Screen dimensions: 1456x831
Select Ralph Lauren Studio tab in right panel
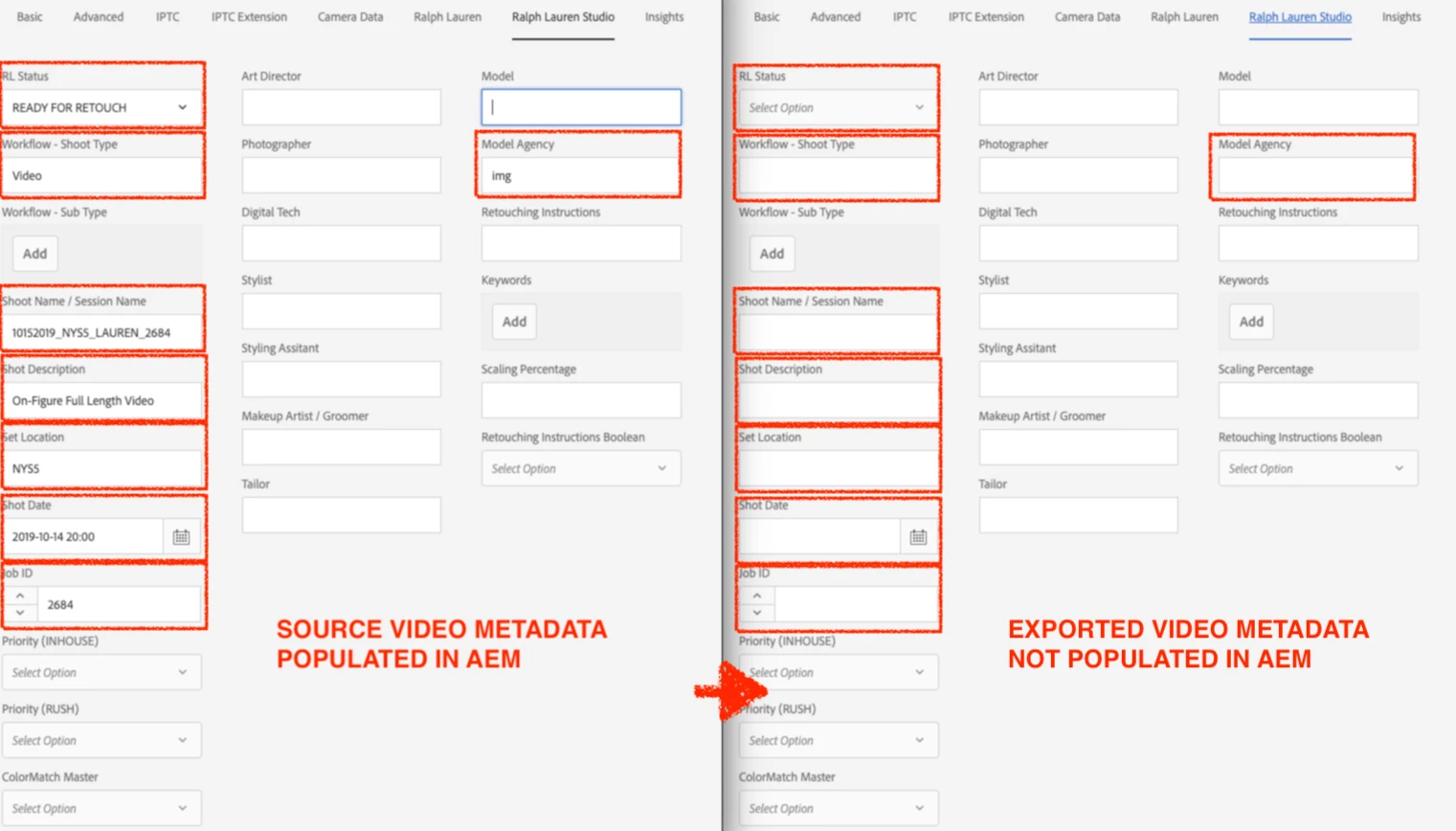coord(1300,17)
